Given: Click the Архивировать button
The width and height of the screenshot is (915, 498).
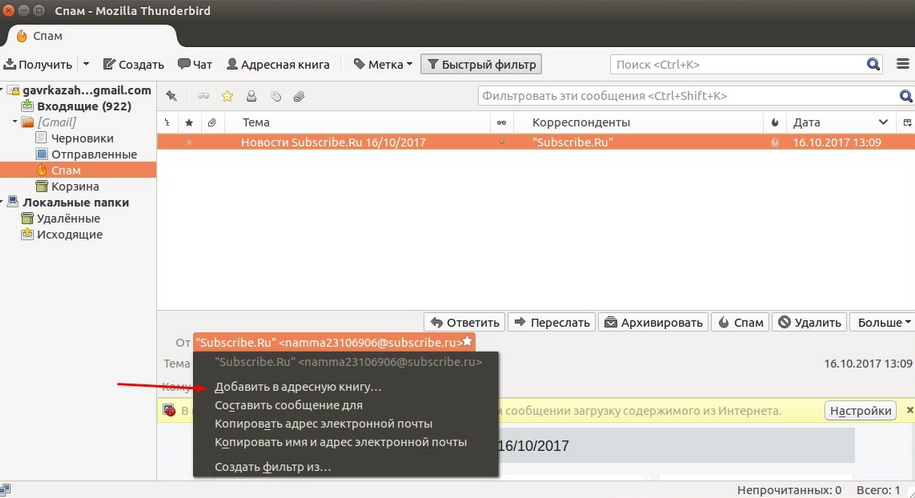Looking at the screenshot, I should click(x=654, y=322).
